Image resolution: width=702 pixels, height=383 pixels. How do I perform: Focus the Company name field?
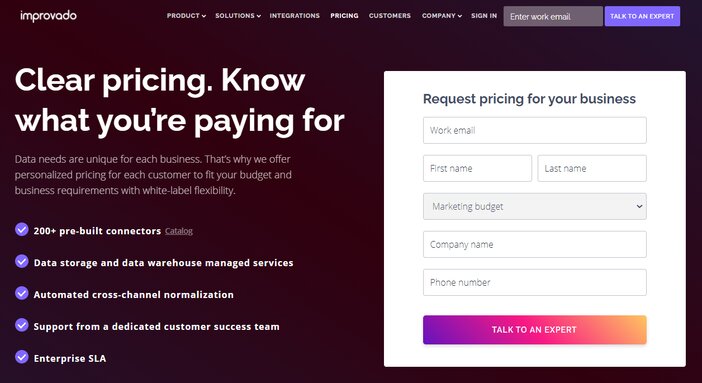(535, 245)
